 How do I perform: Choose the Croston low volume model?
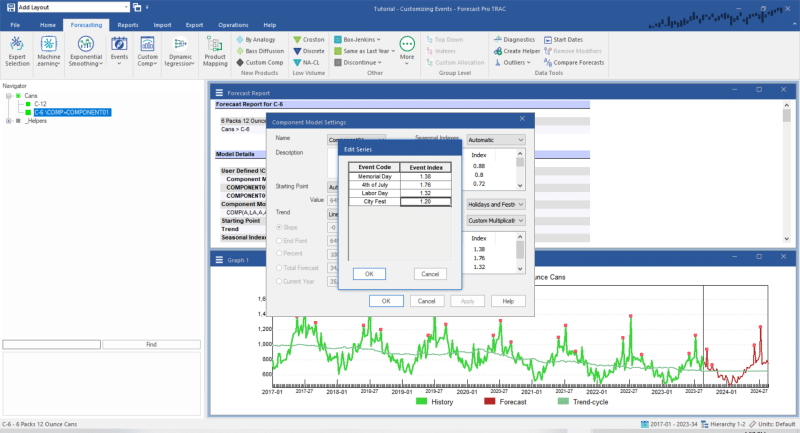point(309,39)
